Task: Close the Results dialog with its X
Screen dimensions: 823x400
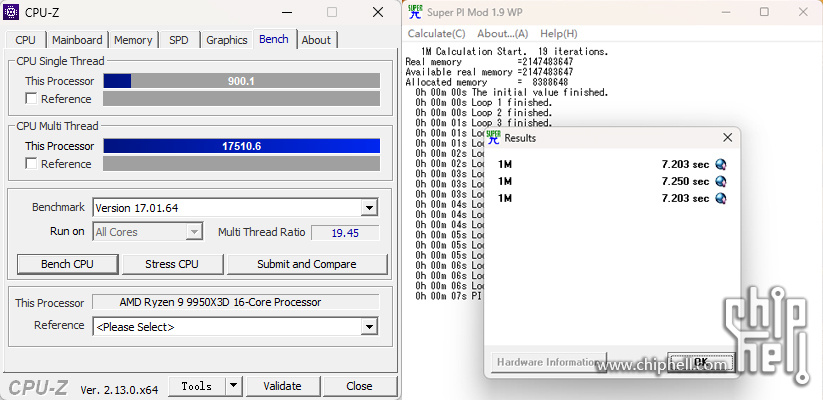Action: coord(727,138)
